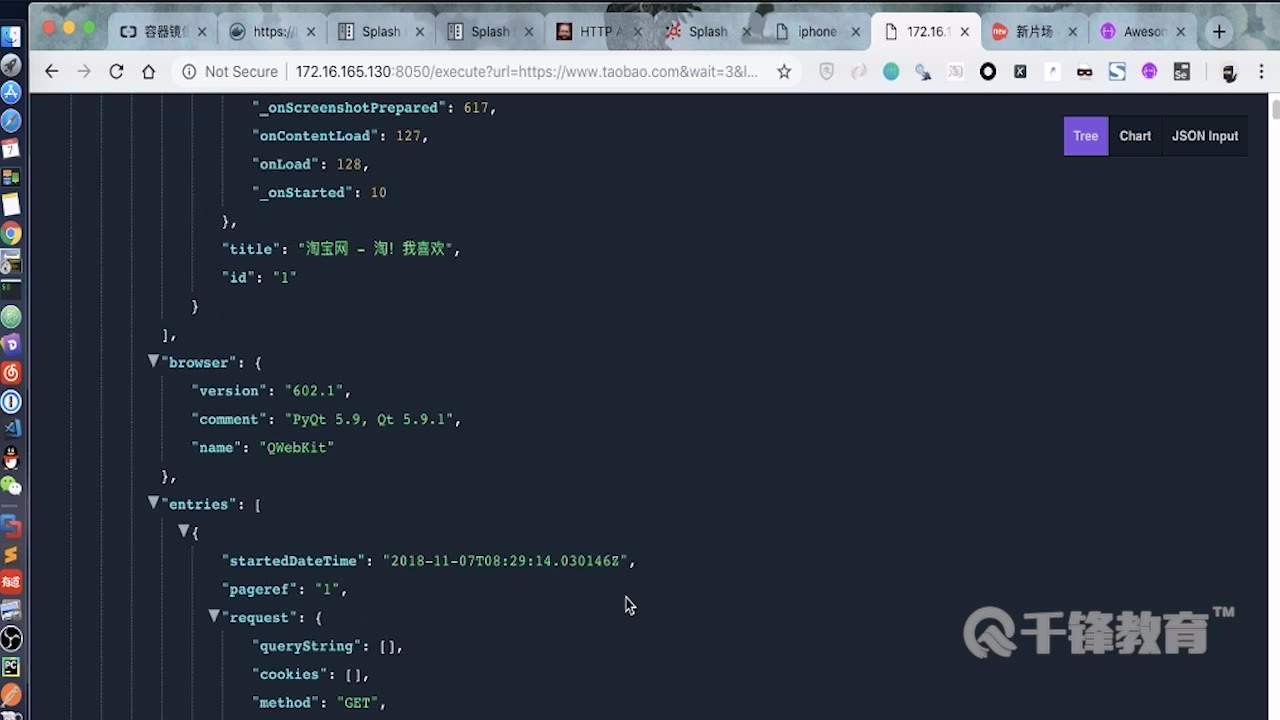Open the shield extension icon
This screenshot has width=1280, height=720.
click(x=827, y=72)
